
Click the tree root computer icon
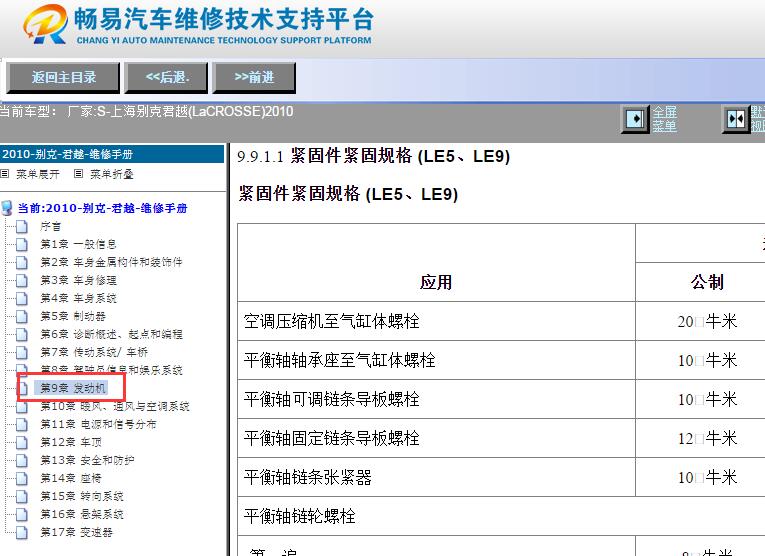7,208
